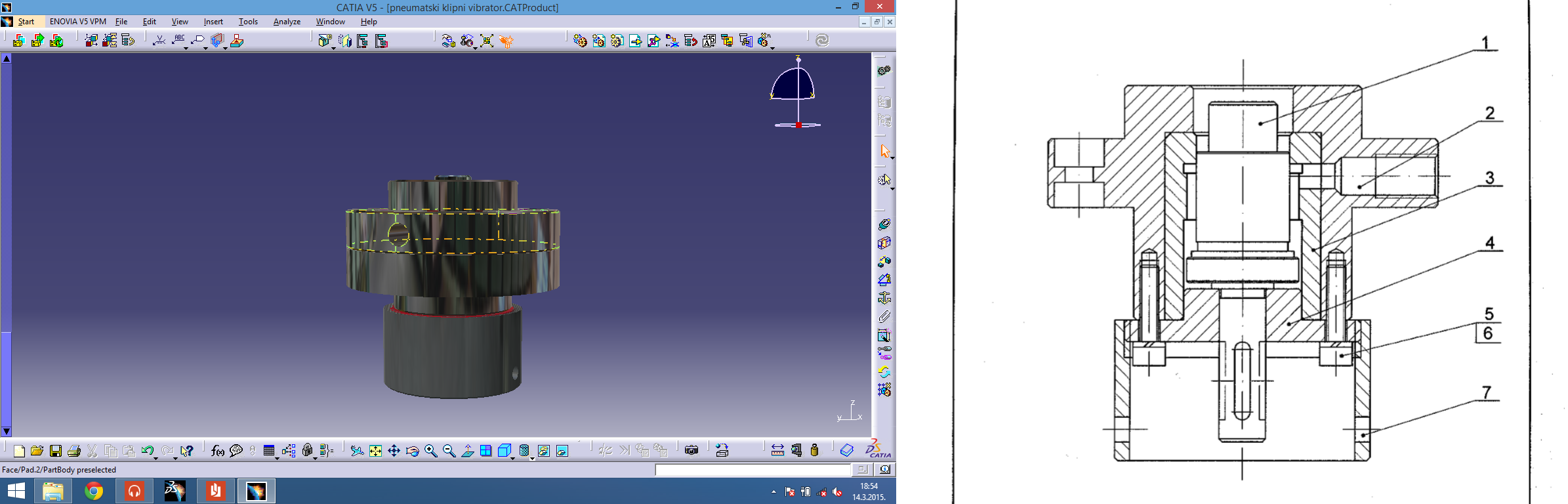Viewport: 1568px width, 504px height.
Task: Click the power input command field
Action: coord(753,470)
